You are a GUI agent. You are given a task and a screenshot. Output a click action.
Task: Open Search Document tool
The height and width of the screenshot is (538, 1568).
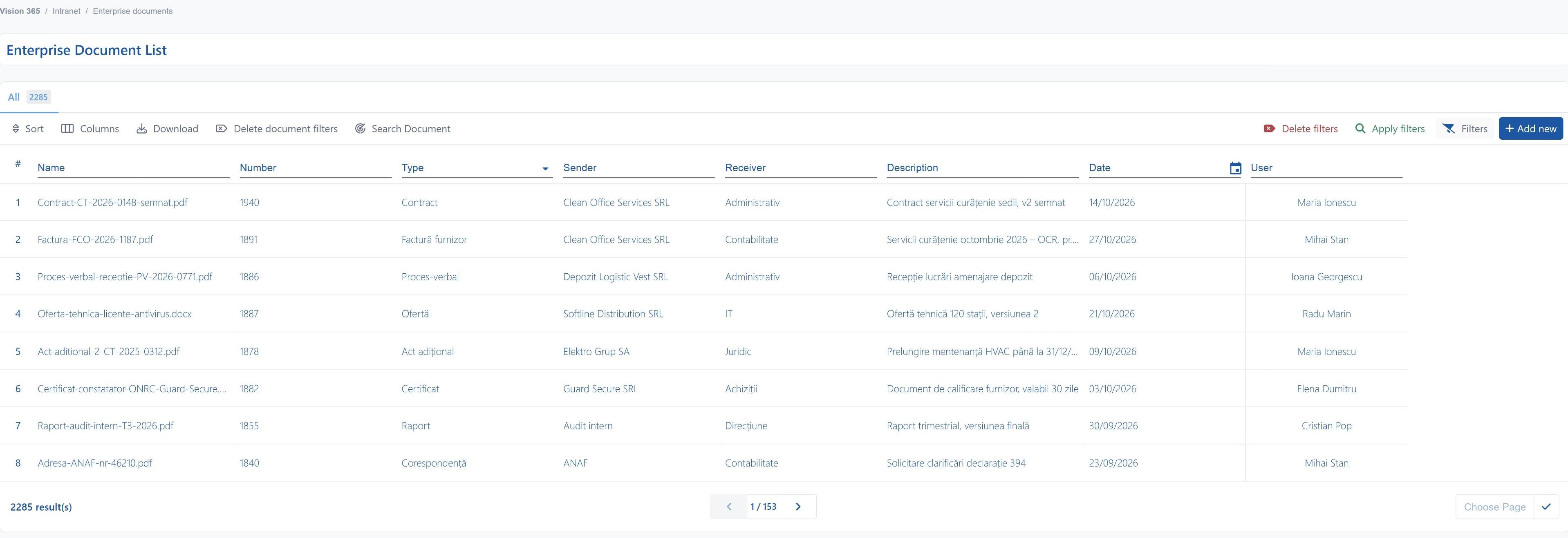click(403, 128)
